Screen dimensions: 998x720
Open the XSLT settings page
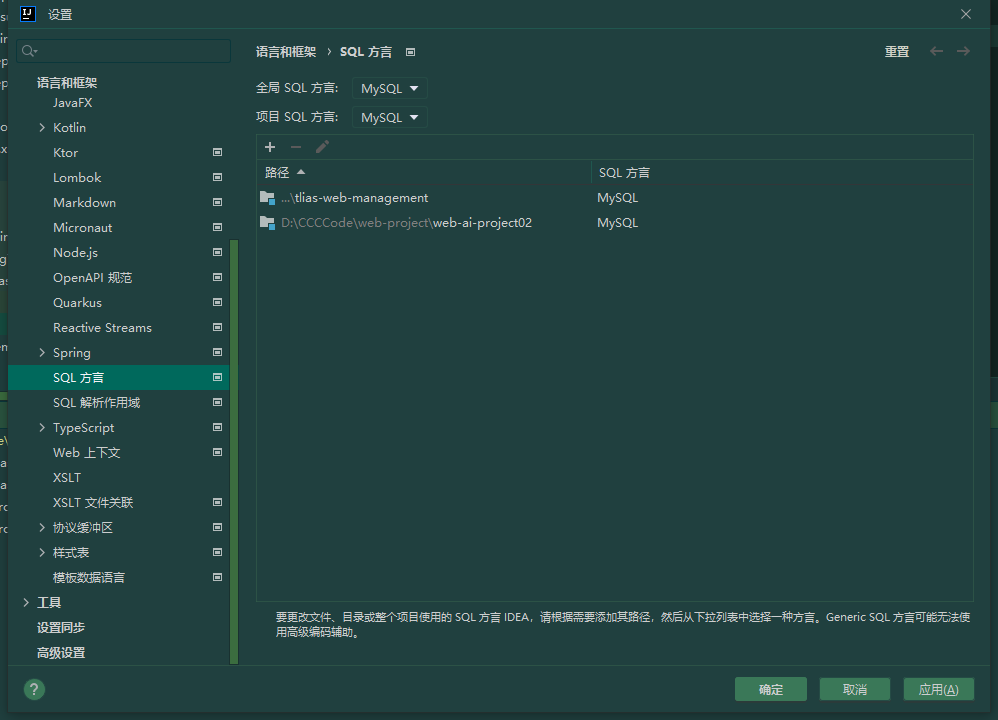67,477
